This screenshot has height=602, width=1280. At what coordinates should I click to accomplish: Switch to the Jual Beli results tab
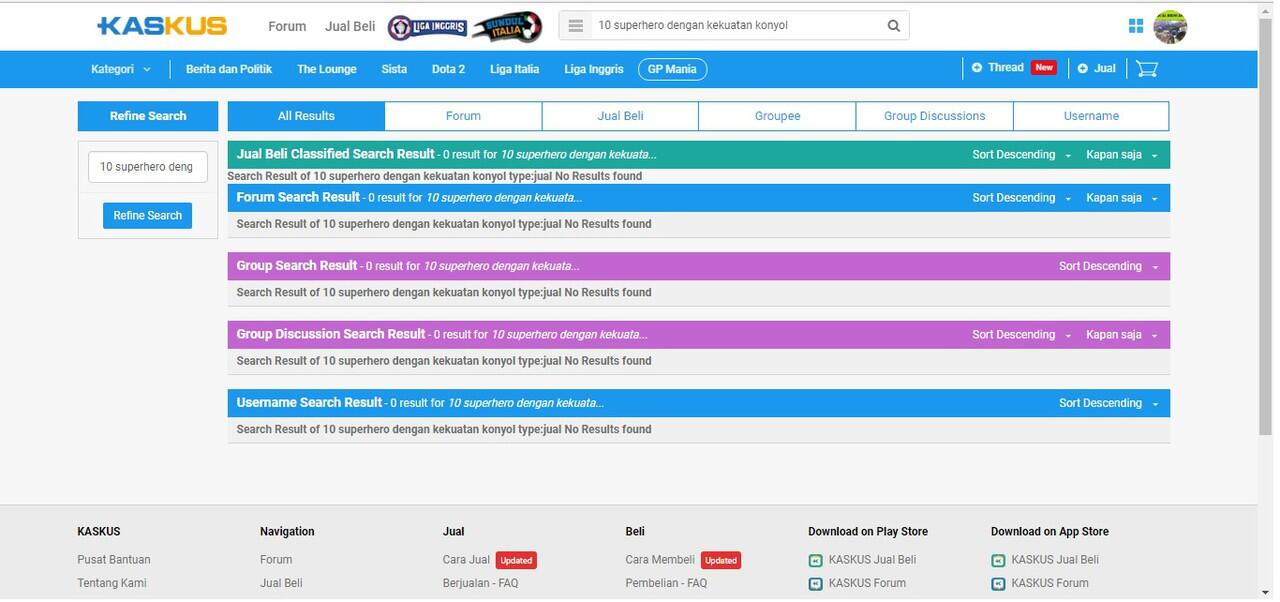tap(620, 116)
